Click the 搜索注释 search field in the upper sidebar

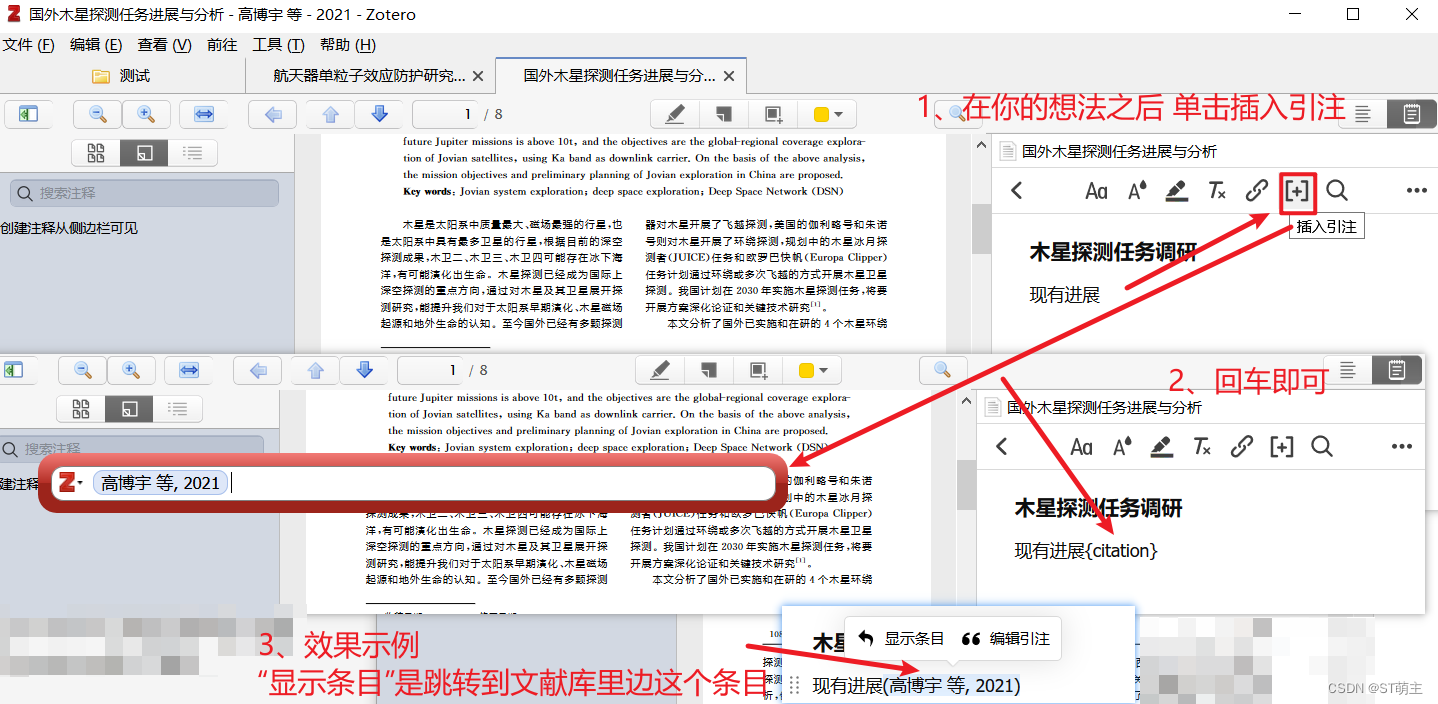(145, 193)
